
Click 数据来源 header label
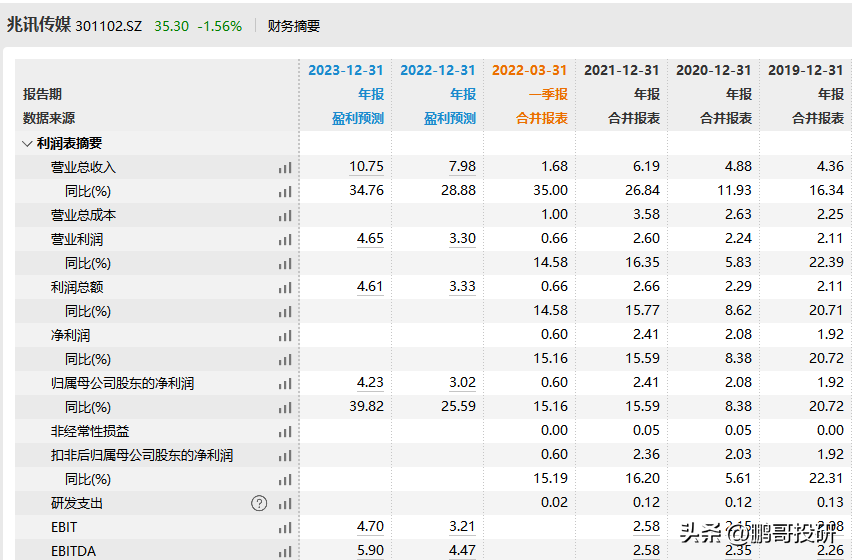(x=49, y=118)
